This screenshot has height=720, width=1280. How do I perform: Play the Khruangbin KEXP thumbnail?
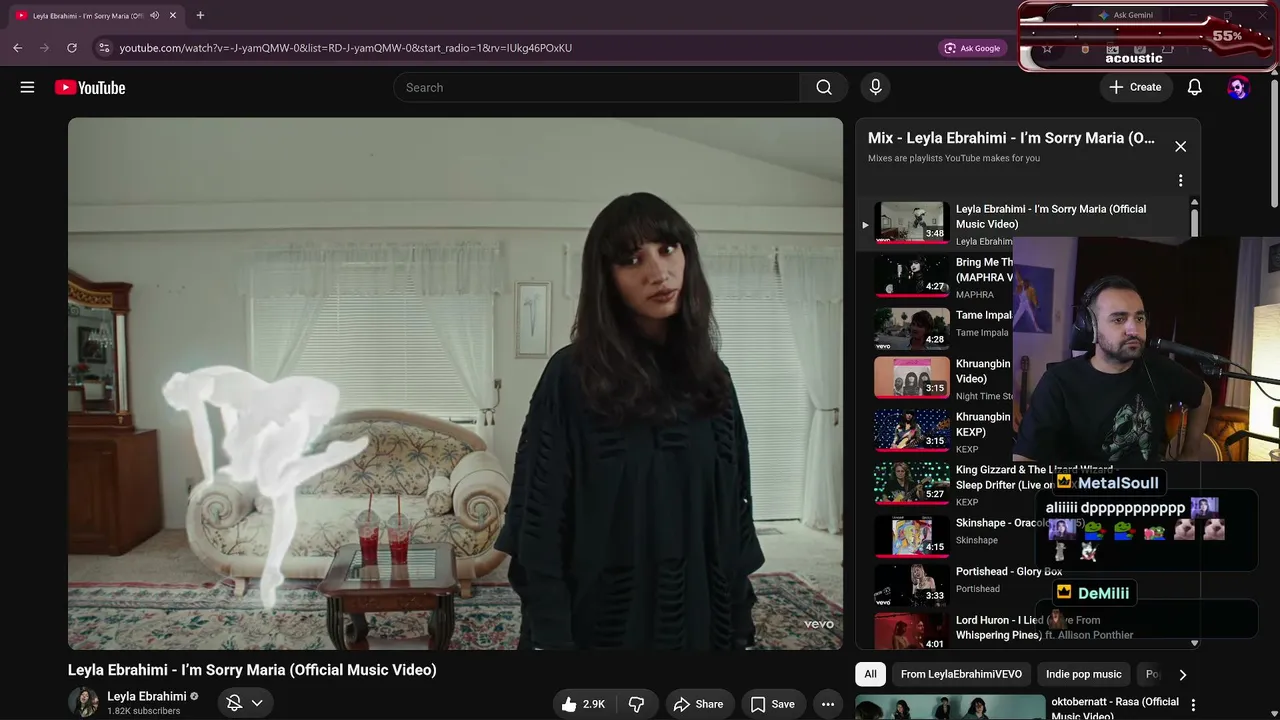[912, 430]
